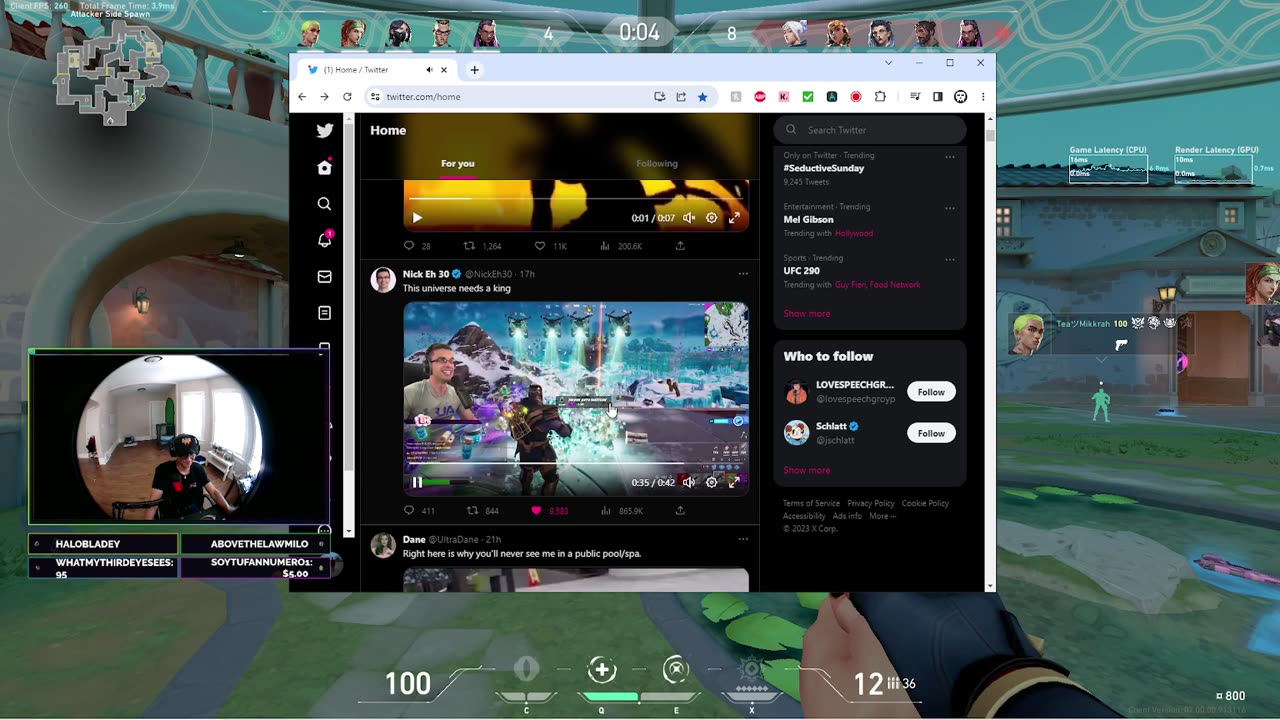Expand the top video to fullscreen
The width and height of the screenshot is (1280, 720).
click(734, 218)
